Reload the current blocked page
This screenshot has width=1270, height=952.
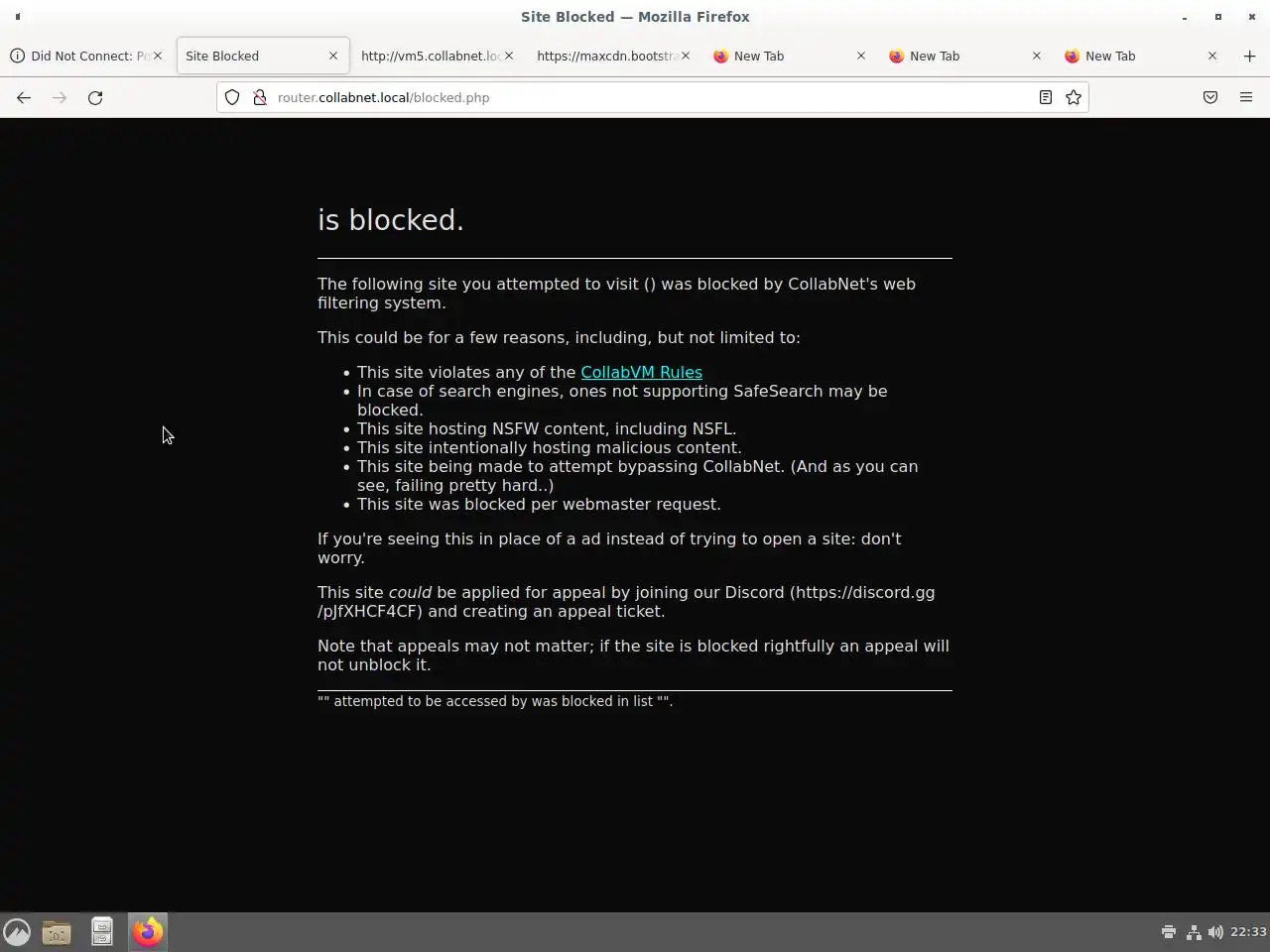95,97
